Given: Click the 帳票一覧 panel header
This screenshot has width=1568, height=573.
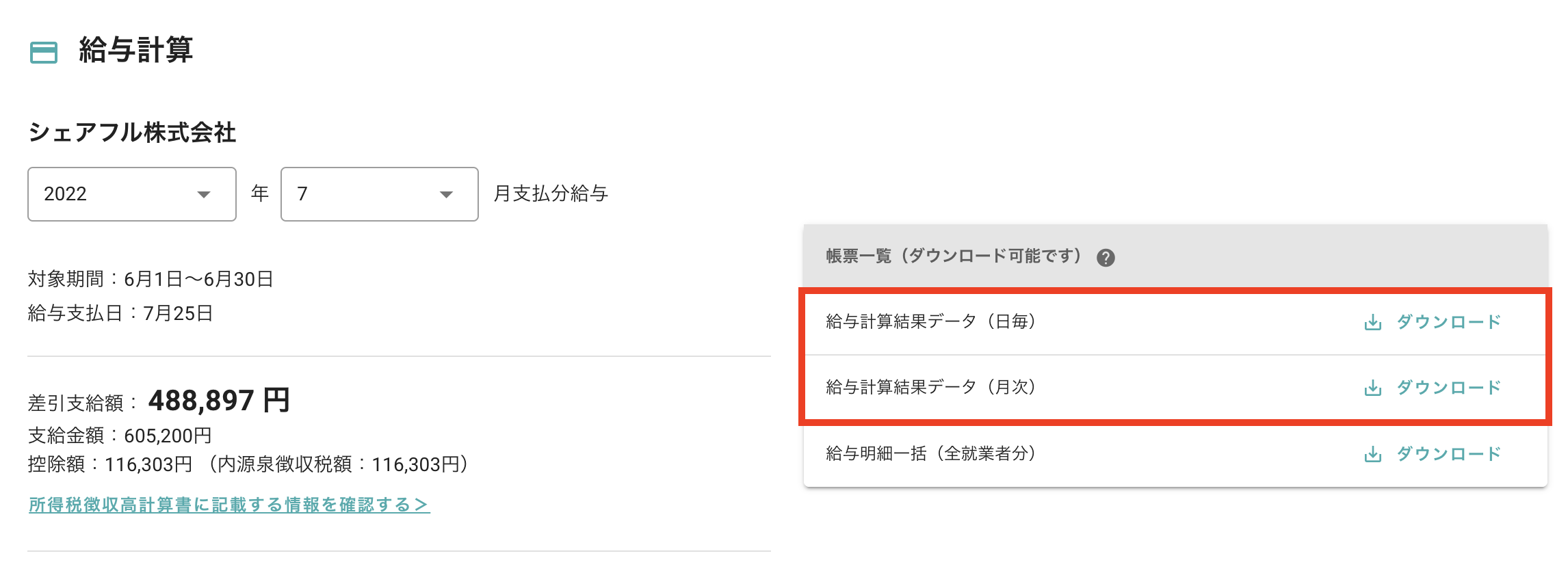Looking at the screenshot, I should coord(954,256).
